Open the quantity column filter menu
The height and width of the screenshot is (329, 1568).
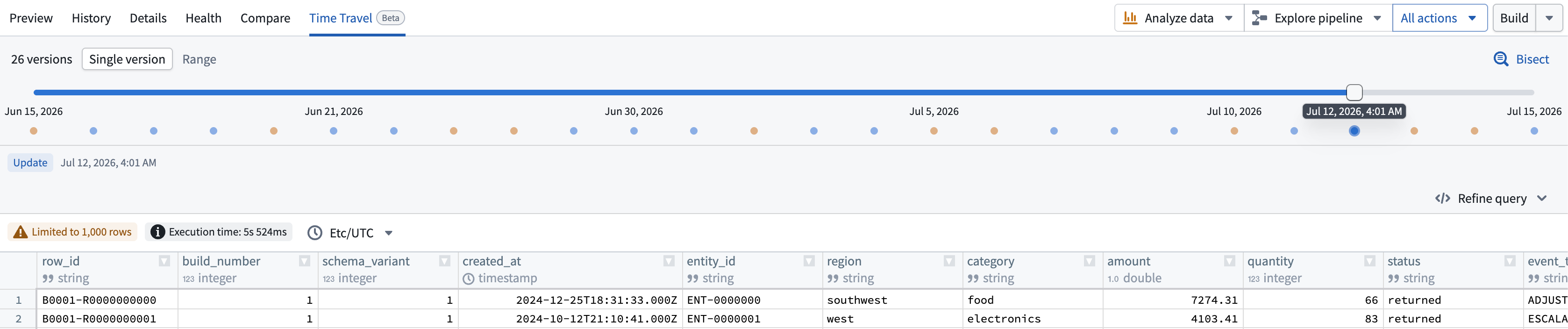pos(1369,261)
